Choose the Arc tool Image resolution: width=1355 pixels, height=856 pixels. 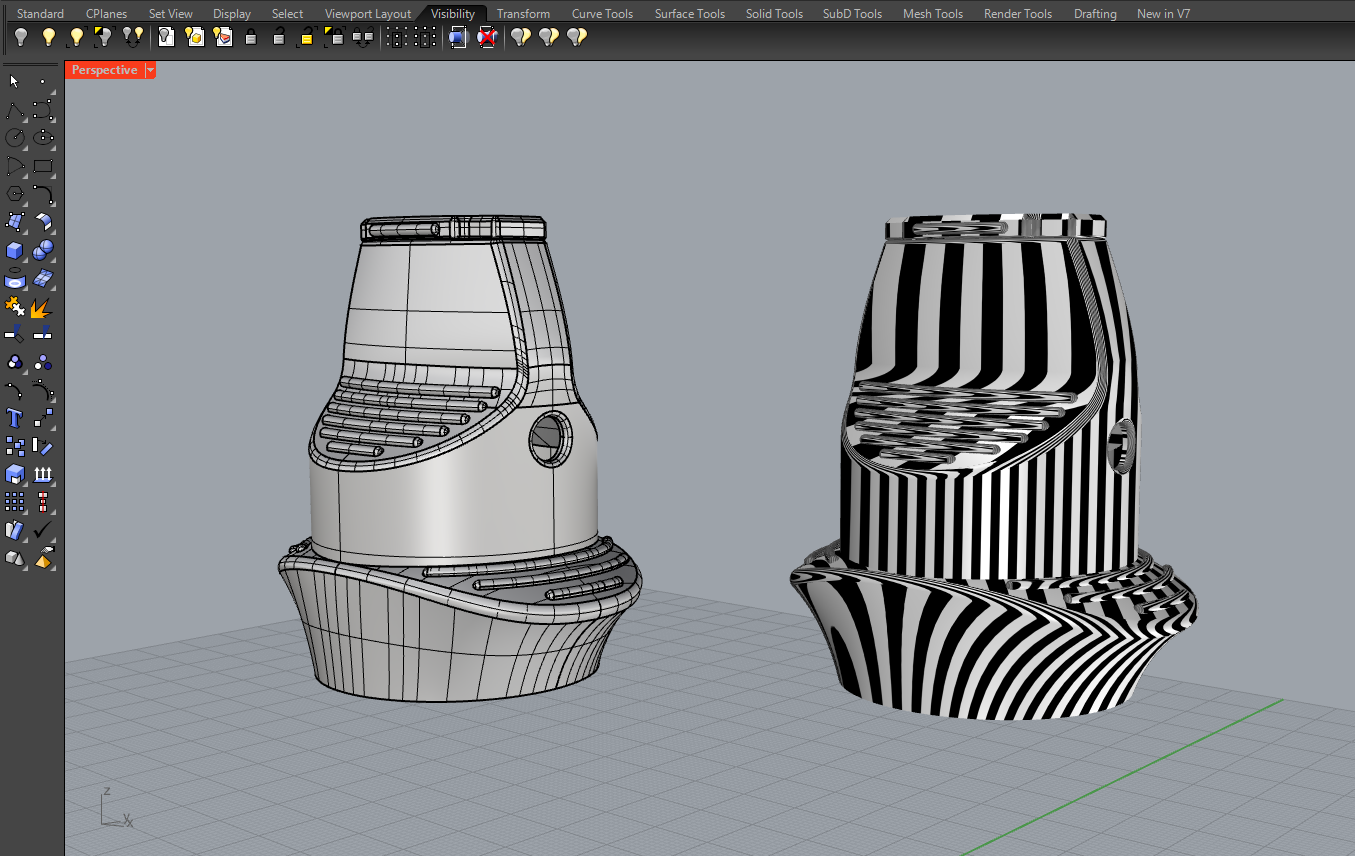15,165
